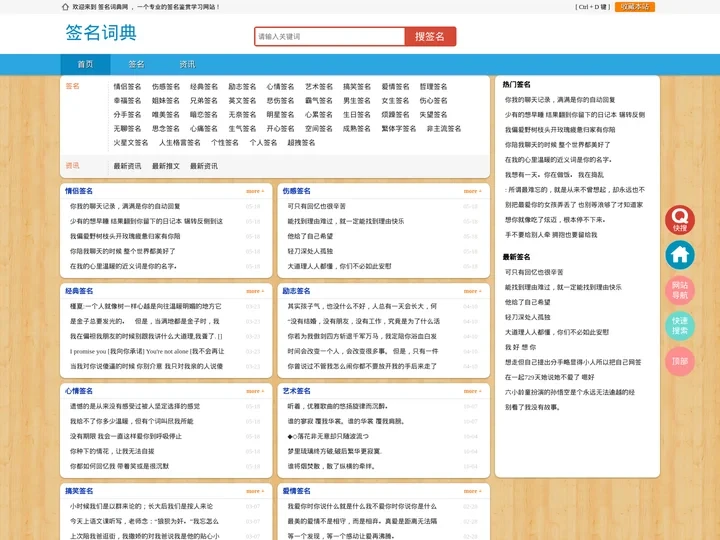Open 'more' link in 经典签名 section header
The image size is (720, 540).
pos(255,291)
